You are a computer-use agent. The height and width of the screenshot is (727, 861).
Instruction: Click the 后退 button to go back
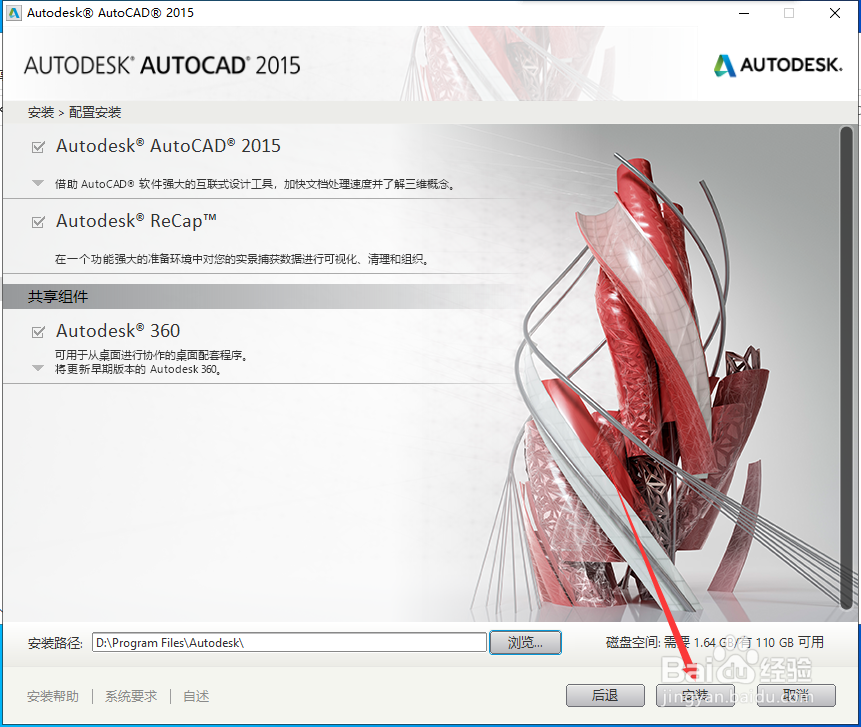click(605, 694)
